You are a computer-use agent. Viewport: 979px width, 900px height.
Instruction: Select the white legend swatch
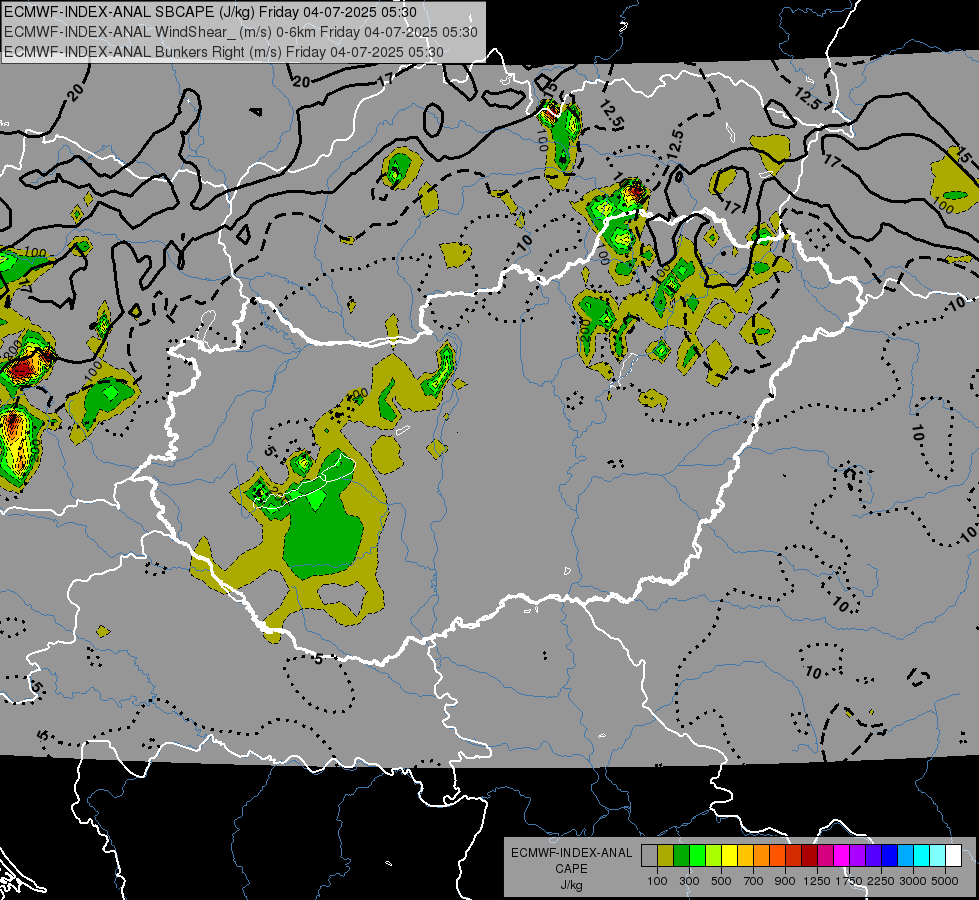click(954, 856)
